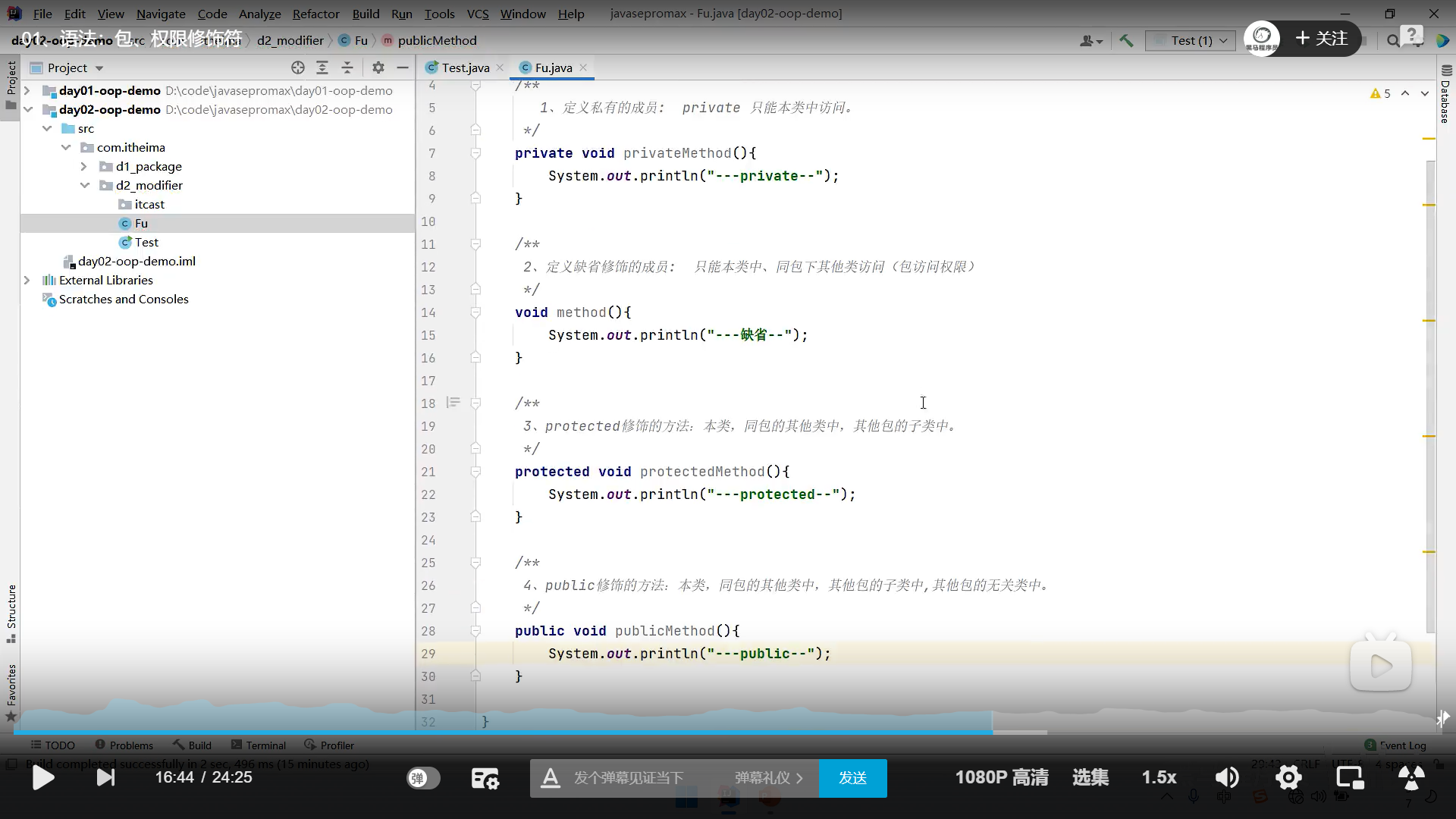
Task: Open the Test (1) run configuration dropdown
Action: click(x=1191, y=40)
